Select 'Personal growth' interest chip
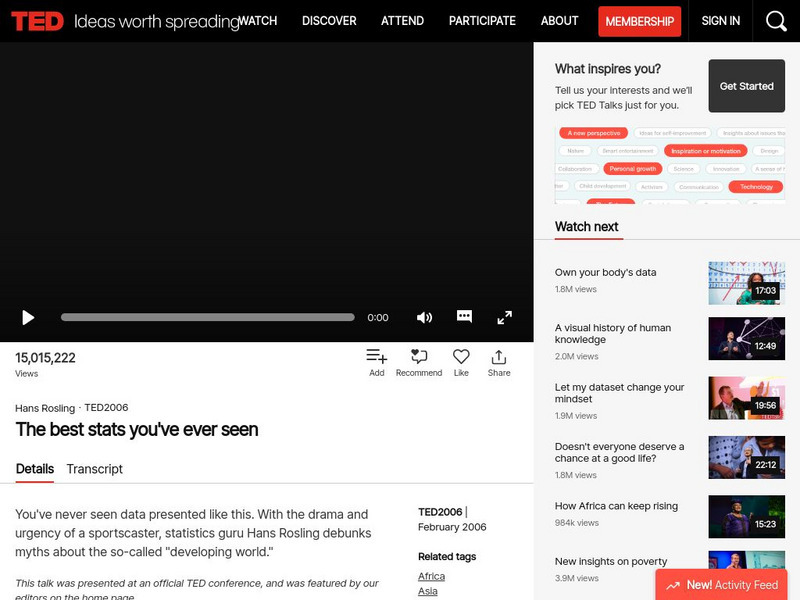Viewport: 800px width, 600px height. (x=633, y=169)
